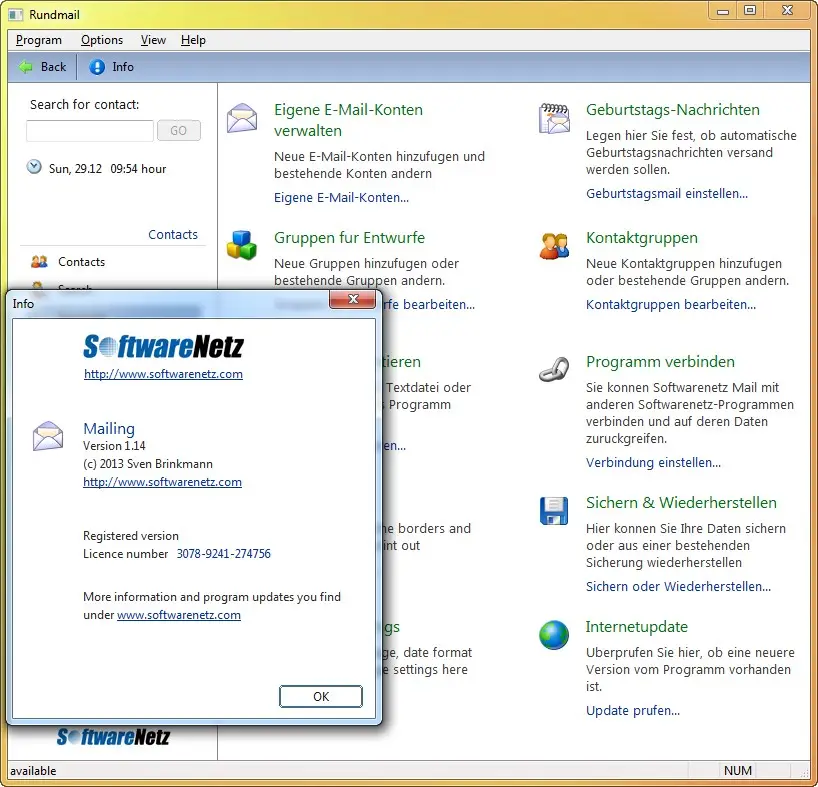818x787 pixels.
Task: Open the View menu
Action: click(153, 40)
